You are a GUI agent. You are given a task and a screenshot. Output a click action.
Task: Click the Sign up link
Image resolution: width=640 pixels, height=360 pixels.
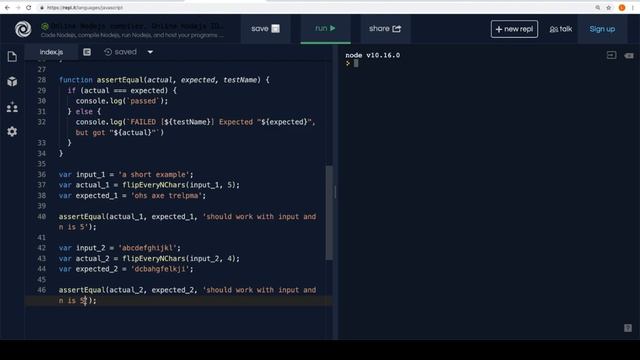click(602, 29)
